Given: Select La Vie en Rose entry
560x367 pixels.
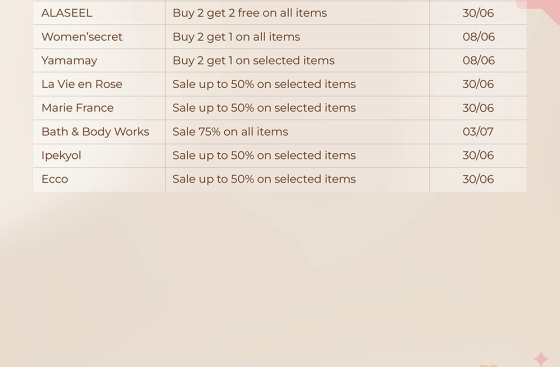Looking at the screenshot, I should [x=82, y=84].
